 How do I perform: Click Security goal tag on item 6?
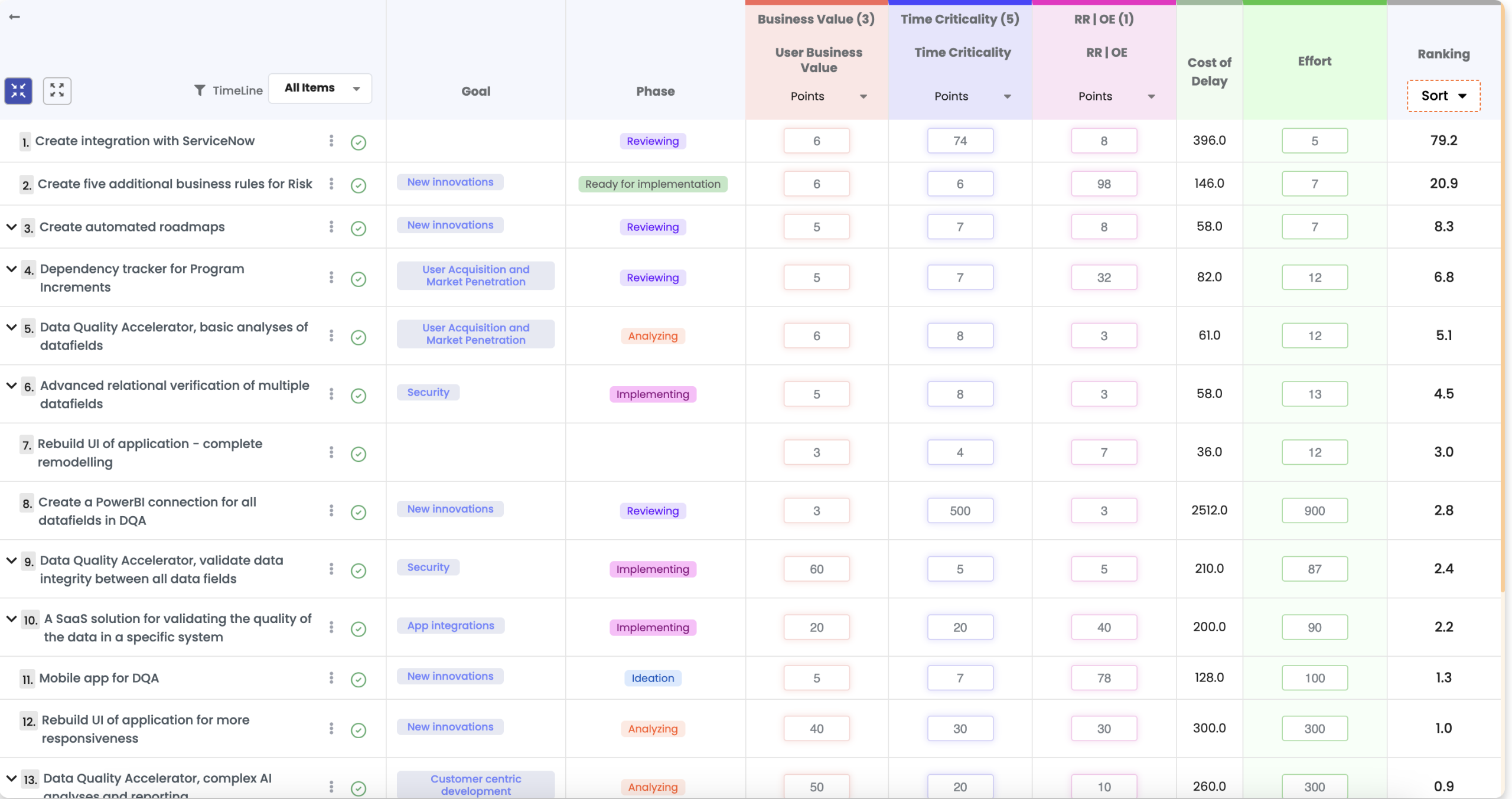[428, 393]
